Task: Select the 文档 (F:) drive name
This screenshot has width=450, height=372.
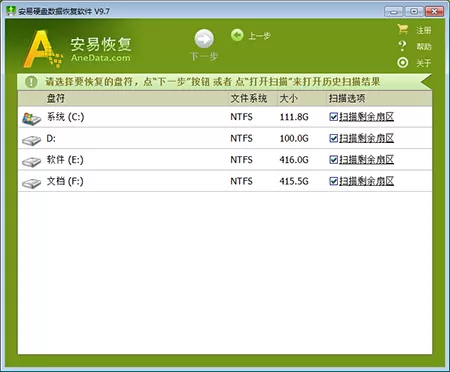Action: (x=65, y=181)
